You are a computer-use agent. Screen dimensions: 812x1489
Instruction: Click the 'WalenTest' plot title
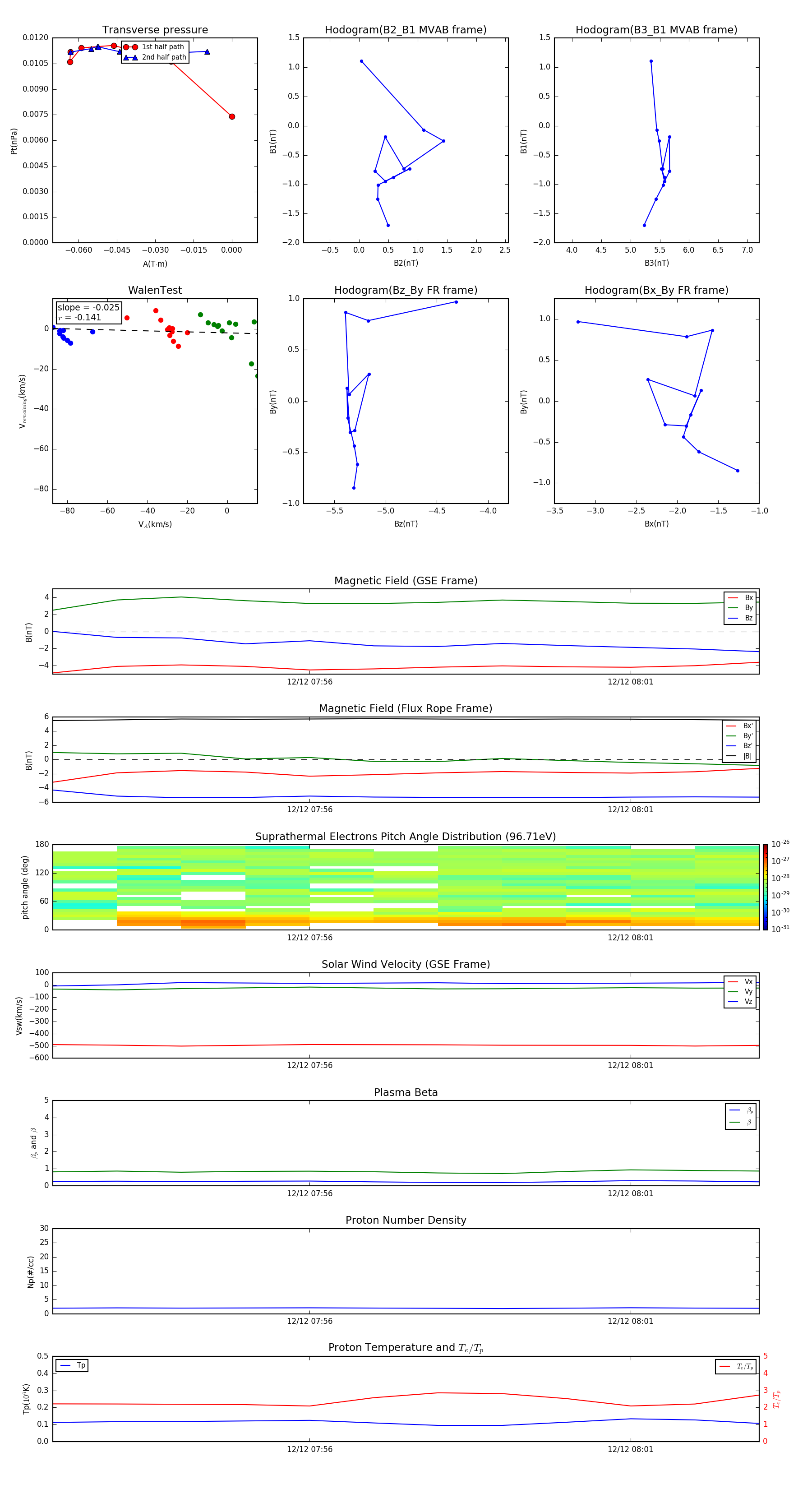[x=155, y=290]
